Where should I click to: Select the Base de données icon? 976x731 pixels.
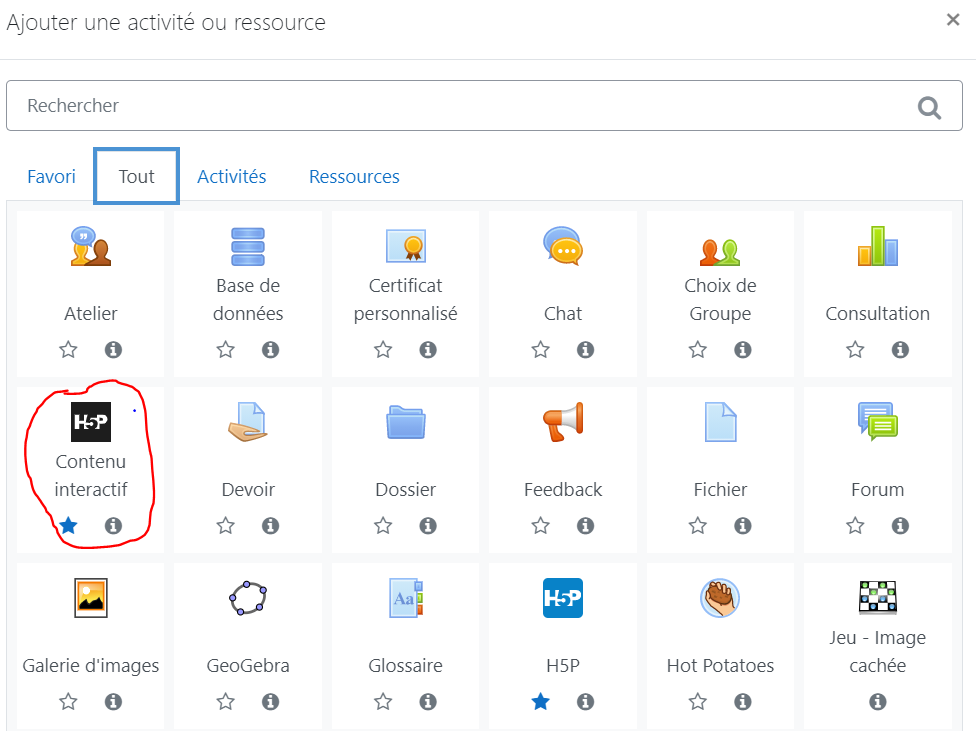click(x=248, y=246)
